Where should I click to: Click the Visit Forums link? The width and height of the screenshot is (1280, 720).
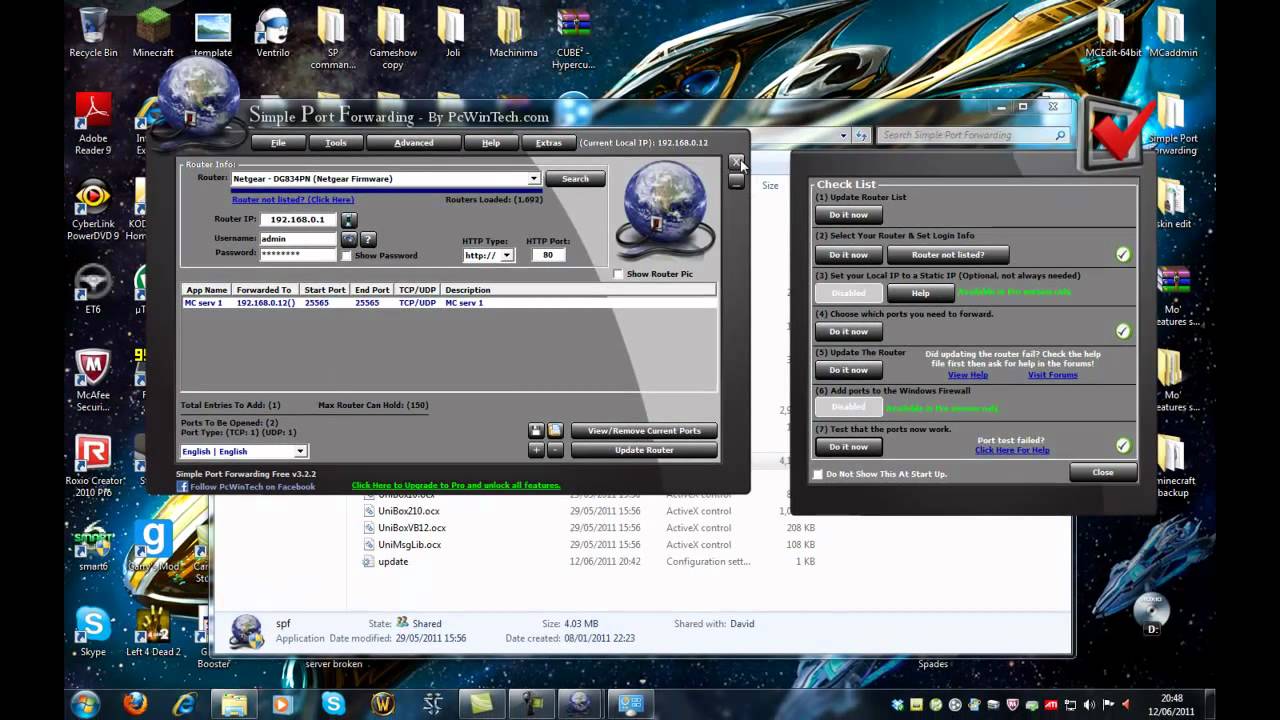point(1053,375)
